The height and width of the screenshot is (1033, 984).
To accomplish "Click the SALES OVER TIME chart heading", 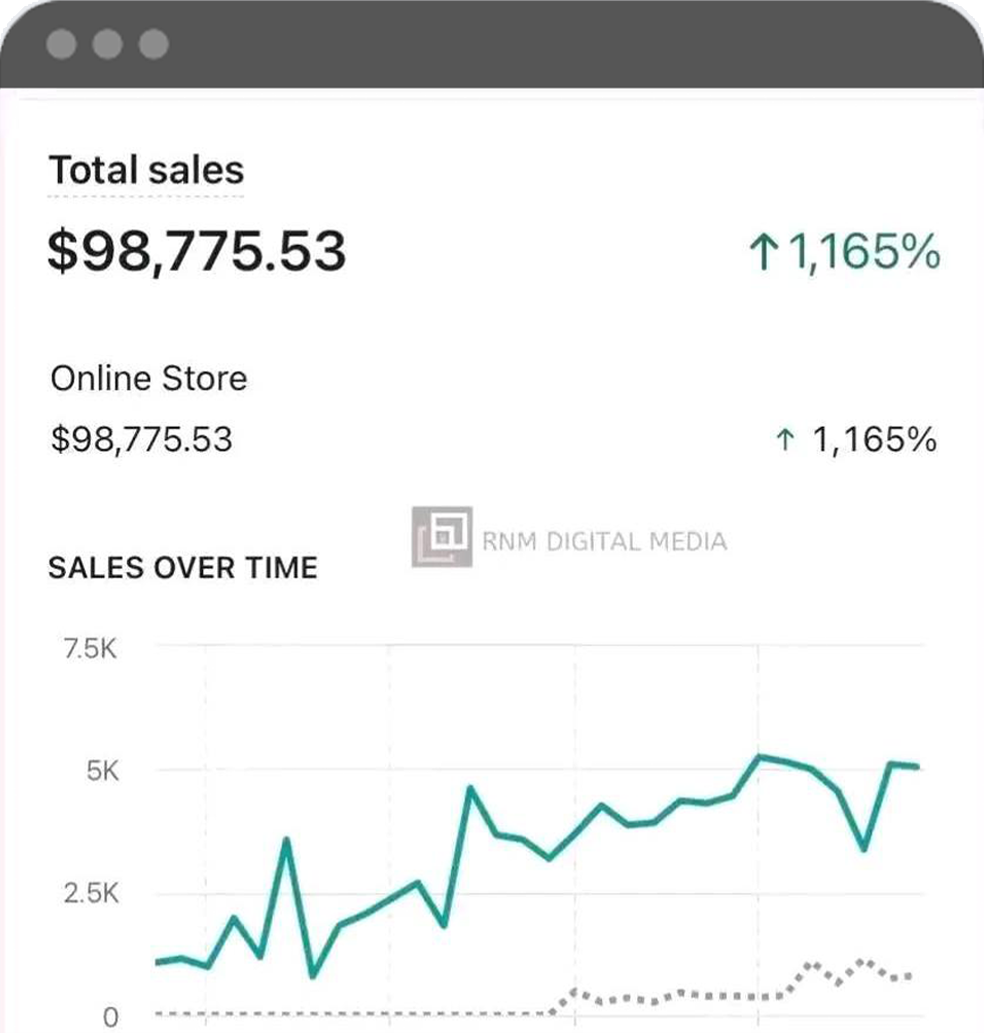I will [183, 568].
